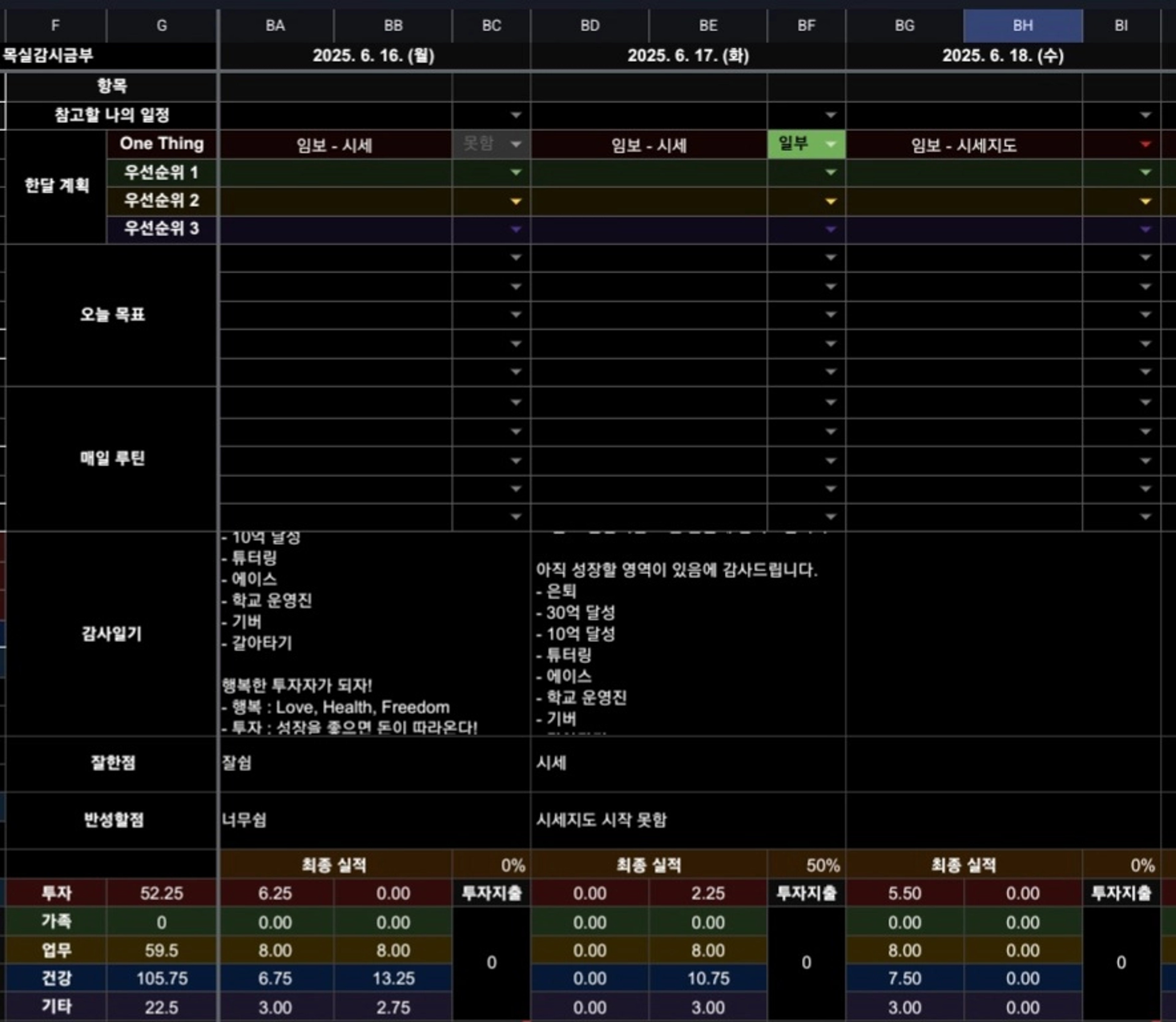Select column header G
This screenshot has height=1022, width=1176.
[161, 26]
